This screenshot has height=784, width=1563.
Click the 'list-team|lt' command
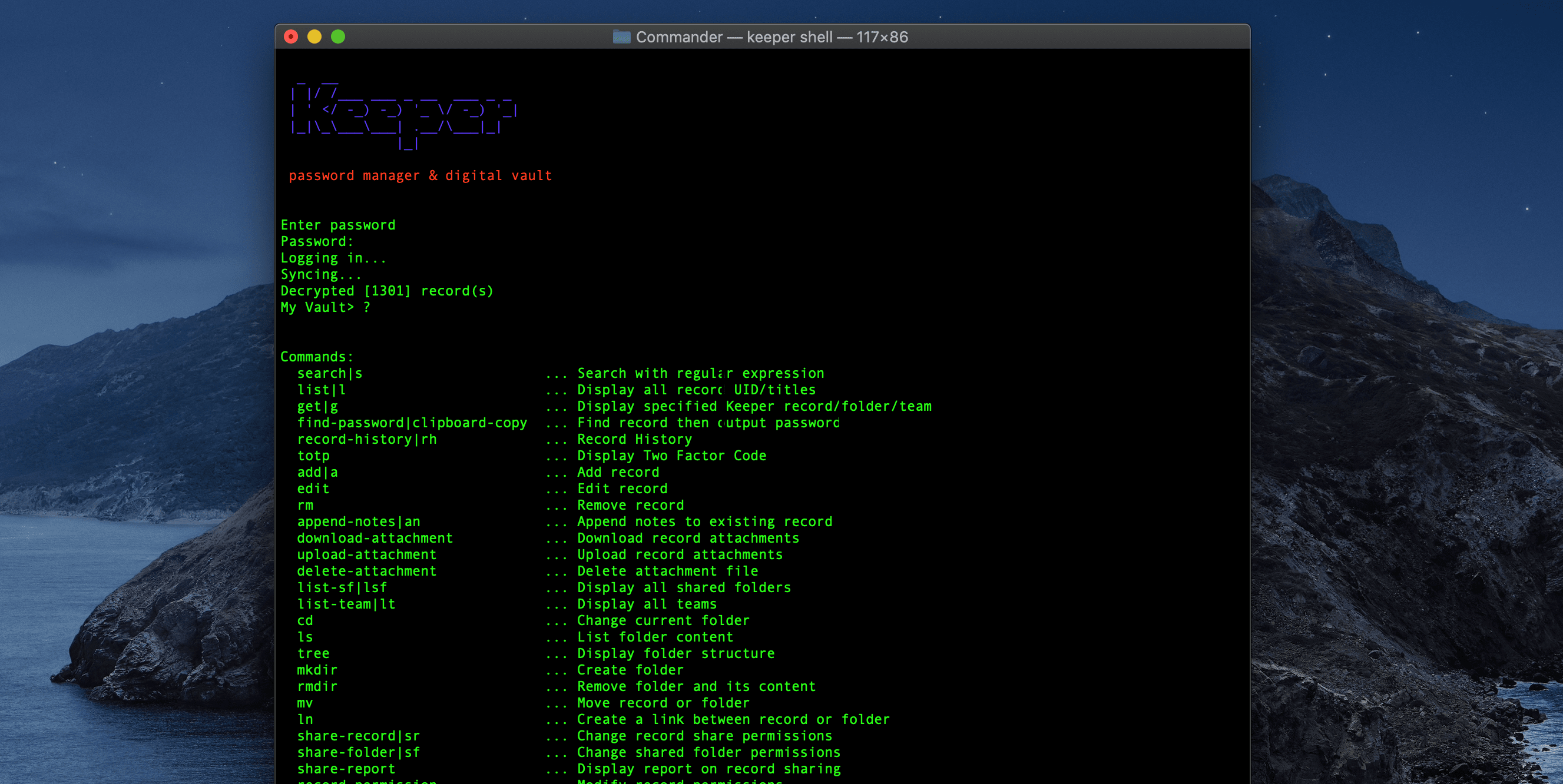[346, 604]
